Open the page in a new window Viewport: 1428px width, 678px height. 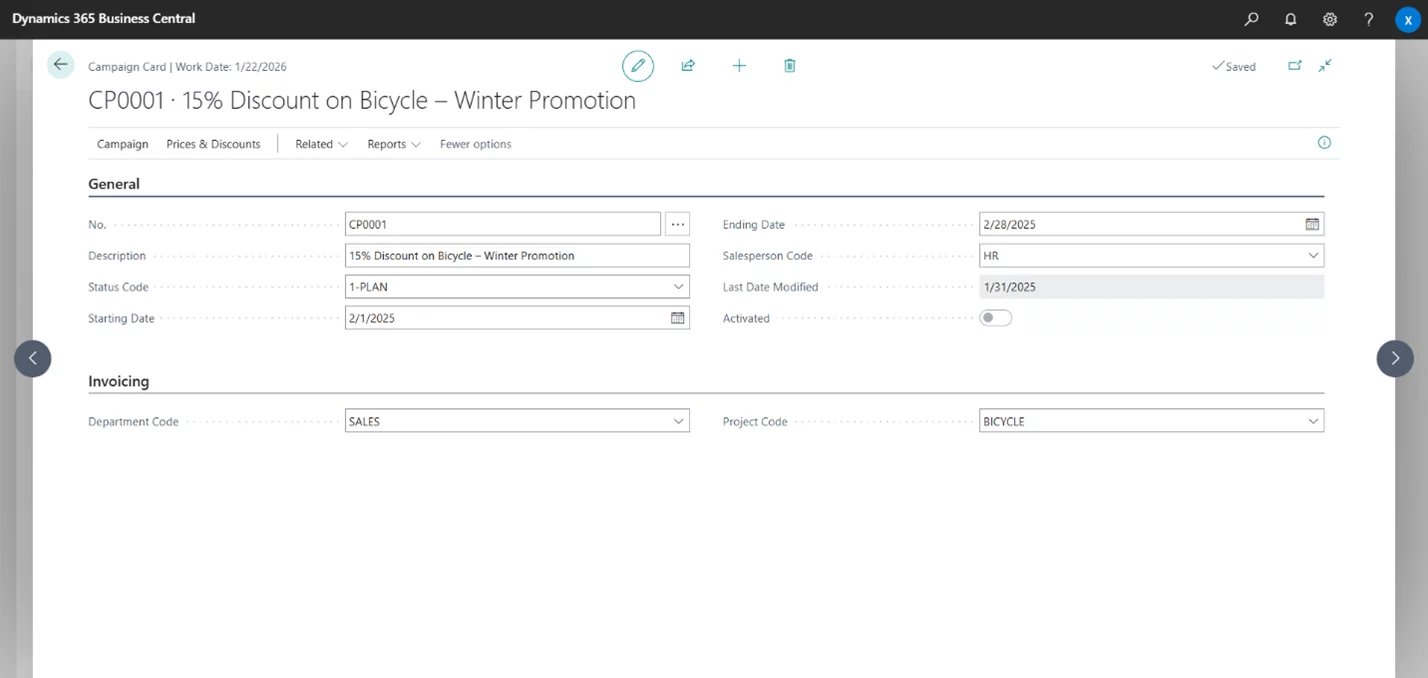(x=1295, y=66)
